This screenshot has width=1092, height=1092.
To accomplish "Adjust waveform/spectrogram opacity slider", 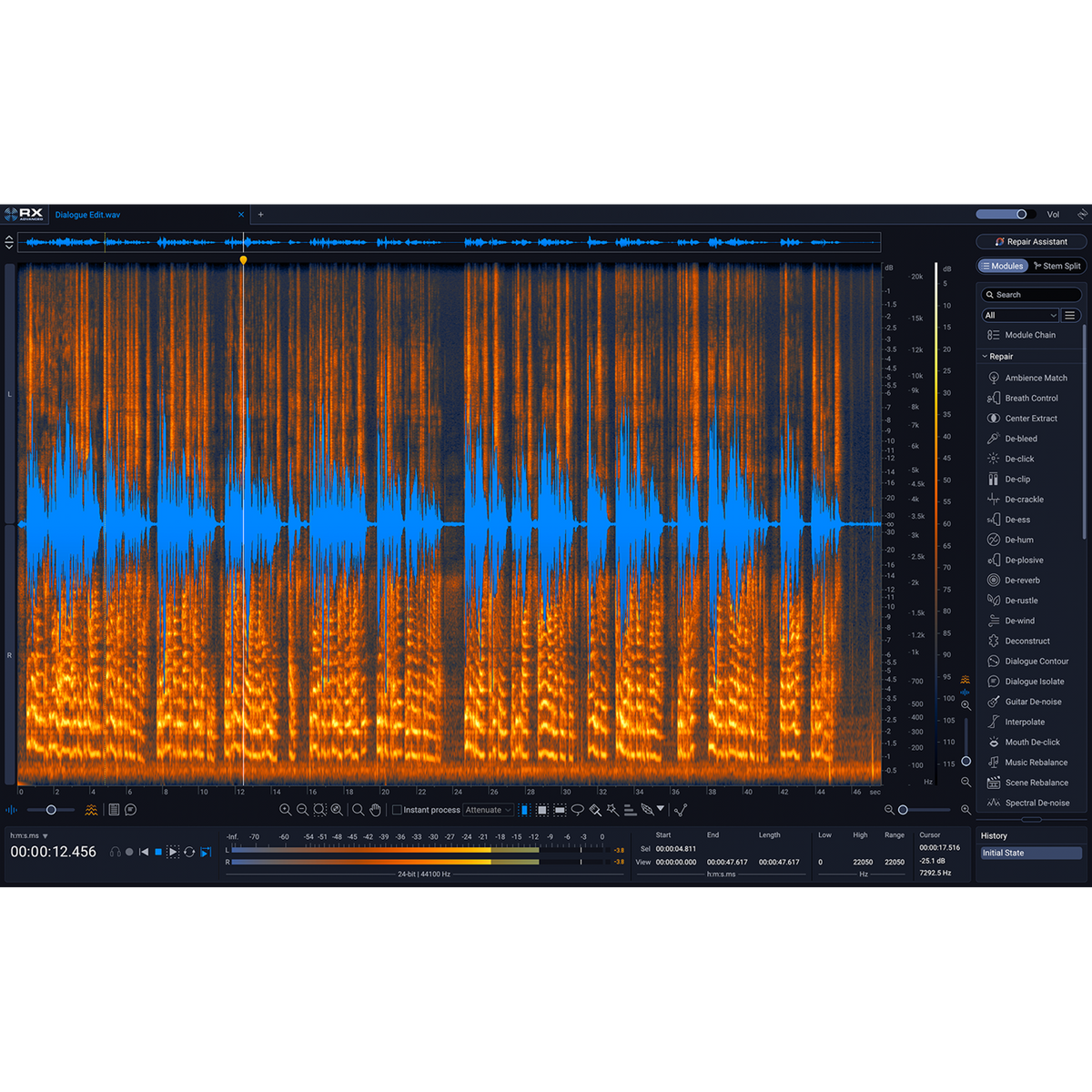I will point(51,810).
